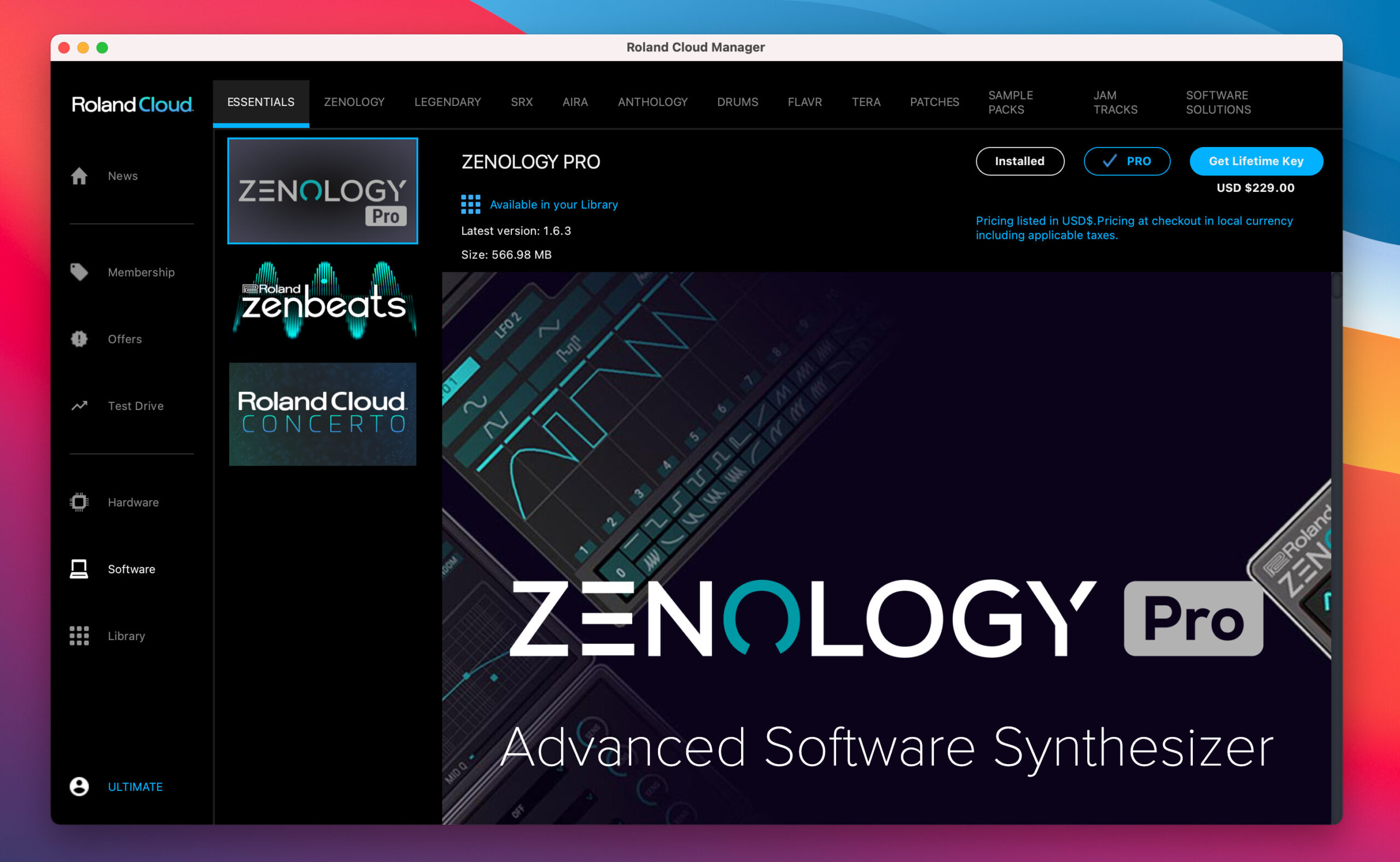The height and width of the screenshot is (862, 1400).
Task: Click the Roland Cloud Manager title text
Action: pyautogui.click(x=696, y=48)
